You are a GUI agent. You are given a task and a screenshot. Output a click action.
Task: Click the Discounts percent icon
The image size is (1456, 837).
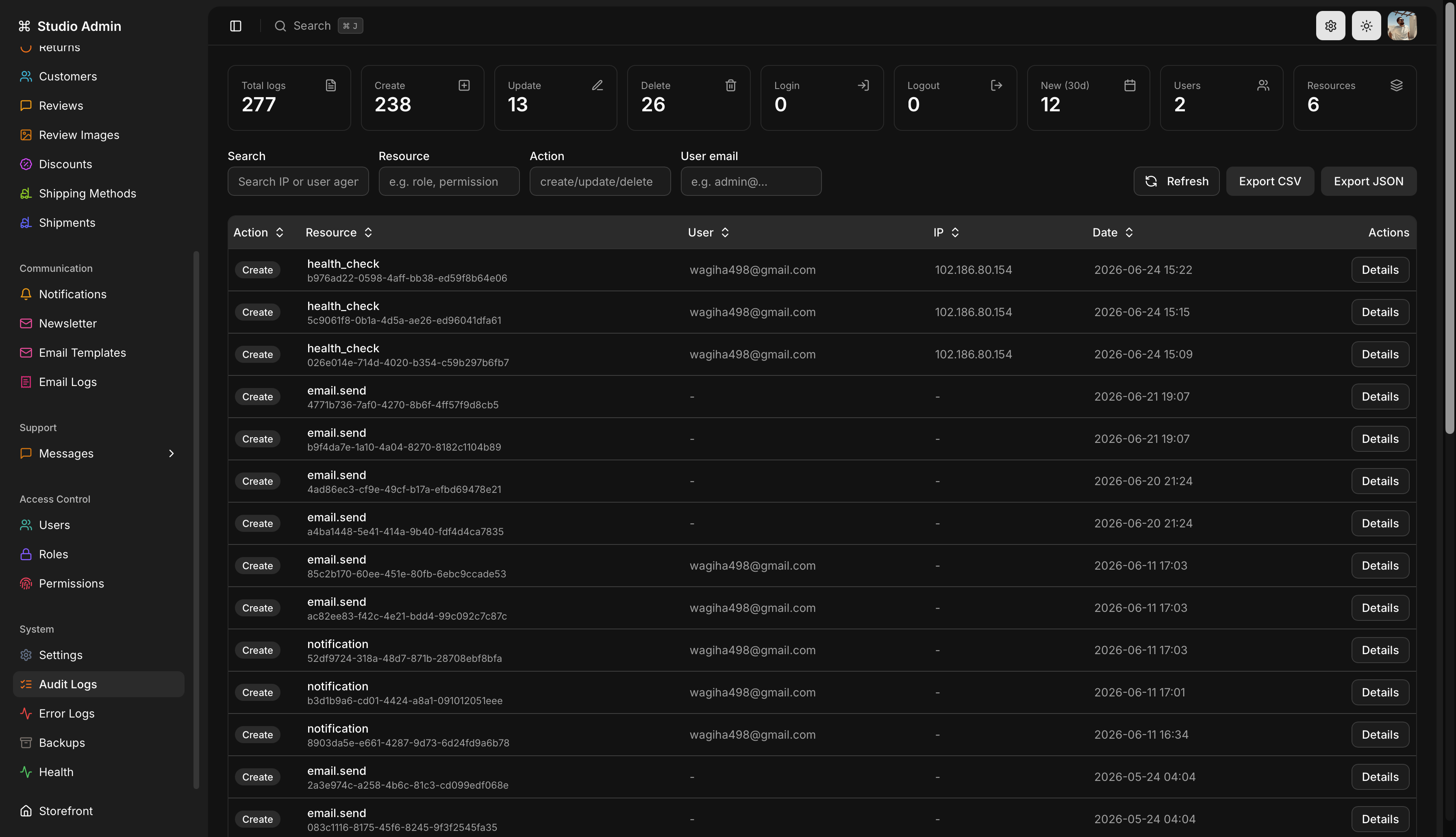(26, 165)
